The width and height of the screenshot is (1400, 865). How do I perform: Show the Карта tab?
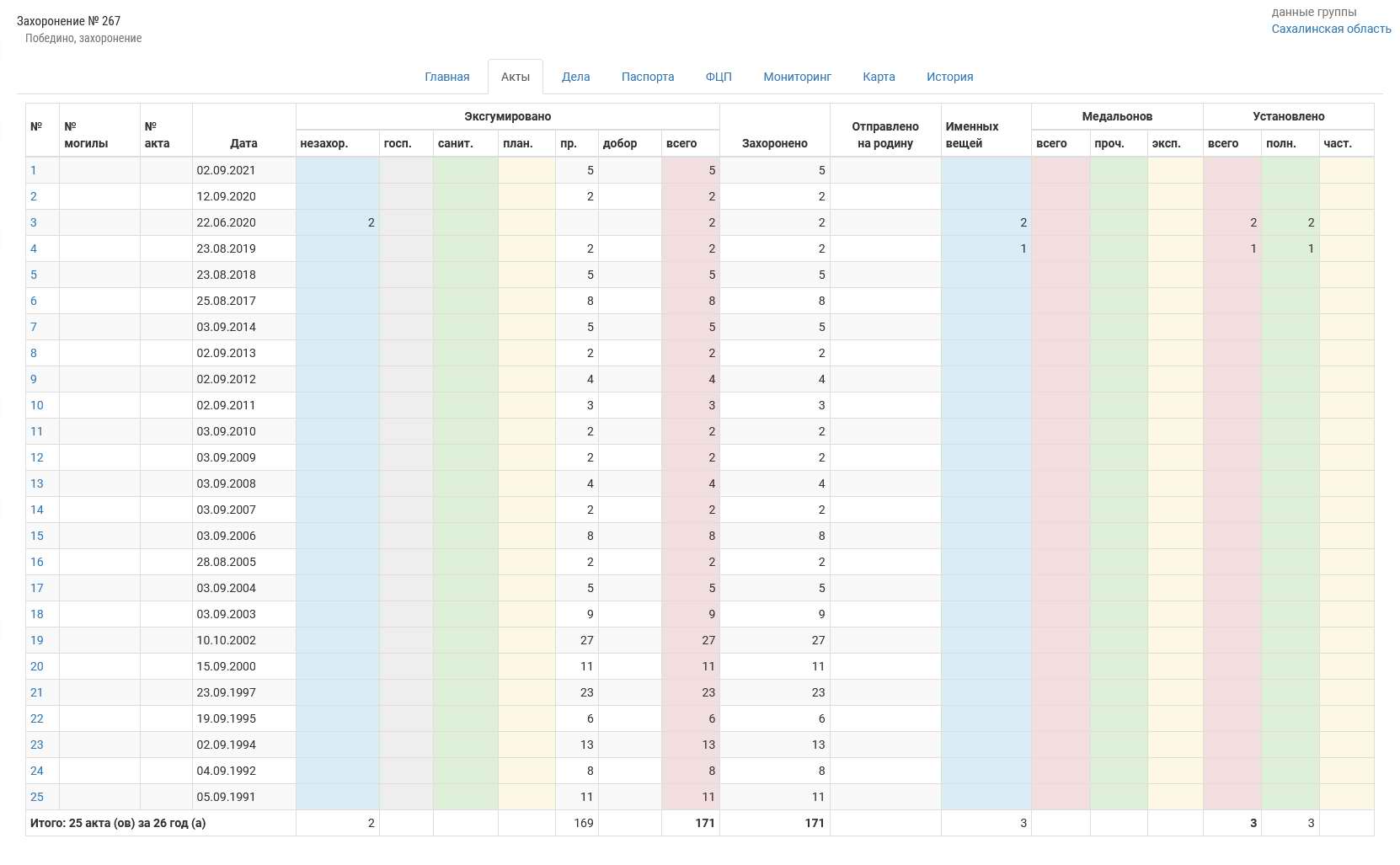click(x=879, y=77)
